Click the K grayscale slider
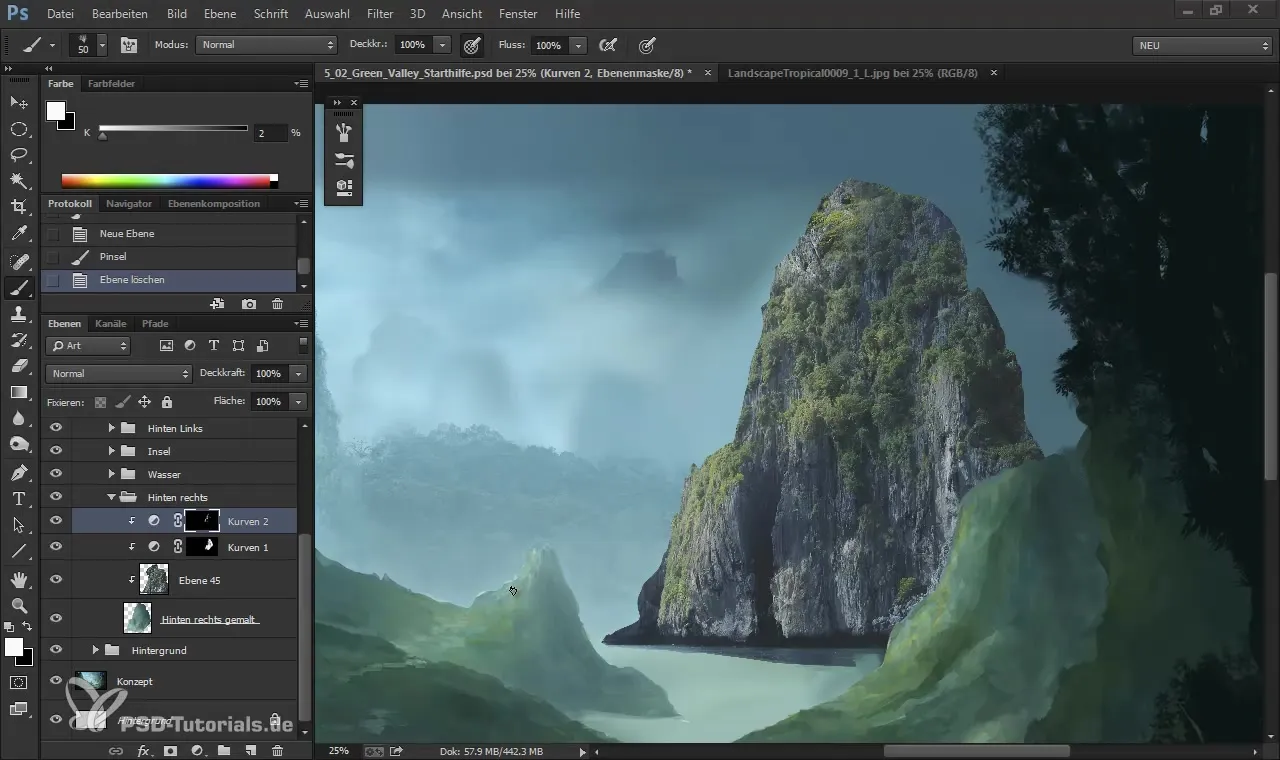 173,128
